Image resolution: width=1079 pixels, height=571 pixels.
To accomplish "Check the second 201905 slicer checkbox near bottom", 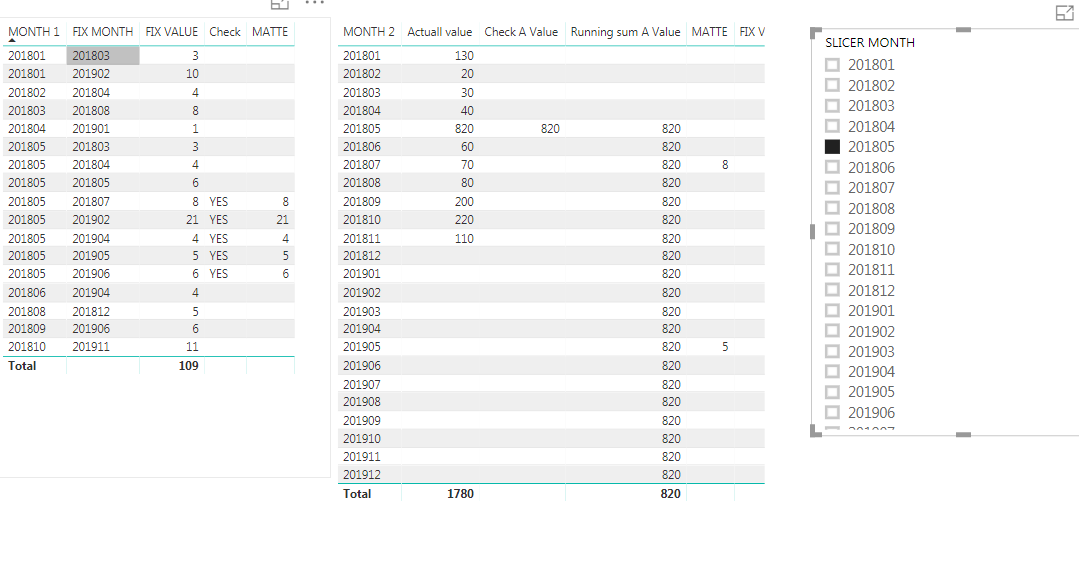I will [832, 392].
